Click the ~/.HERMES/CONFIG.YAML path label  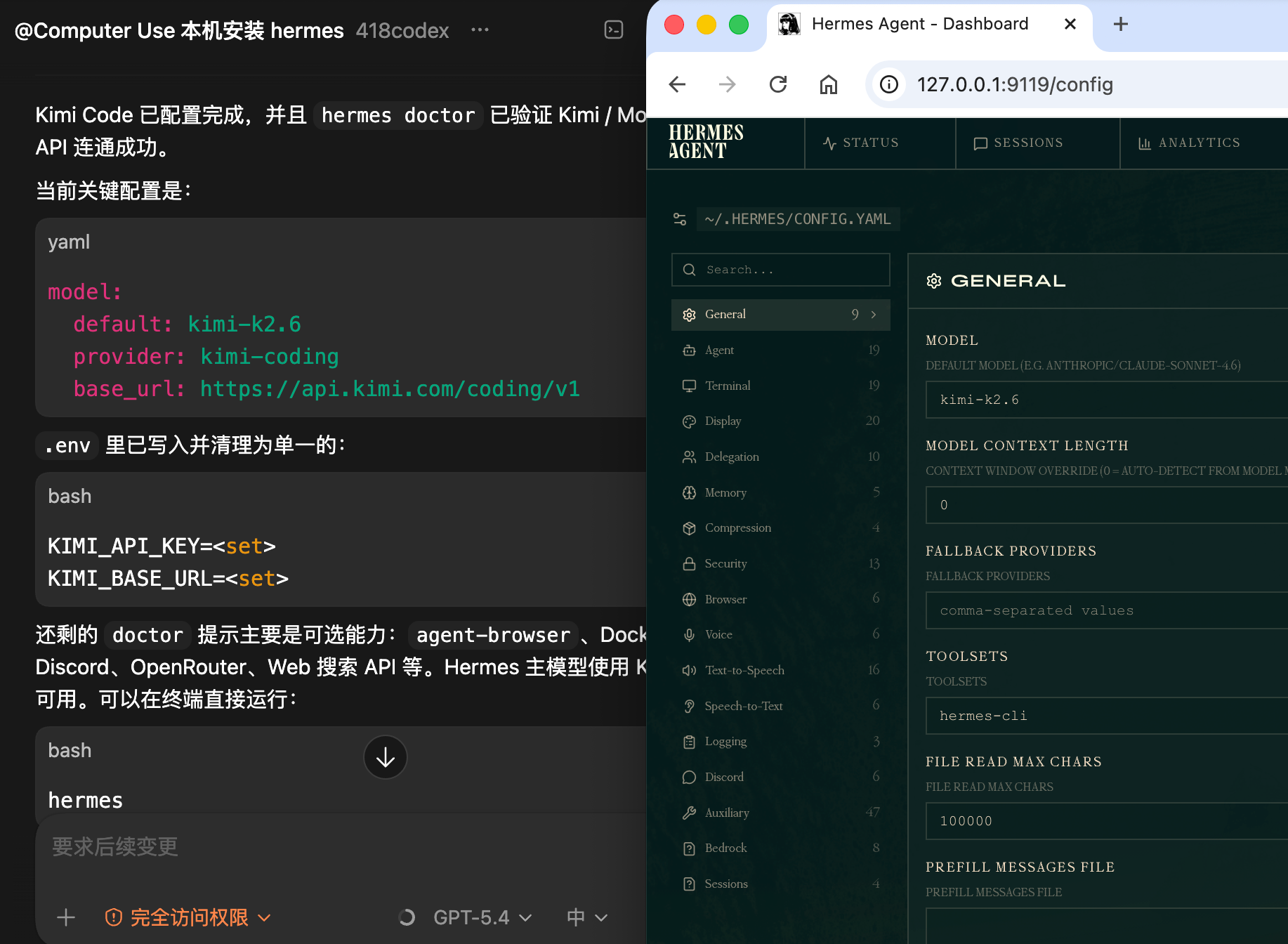pos(798,219)
